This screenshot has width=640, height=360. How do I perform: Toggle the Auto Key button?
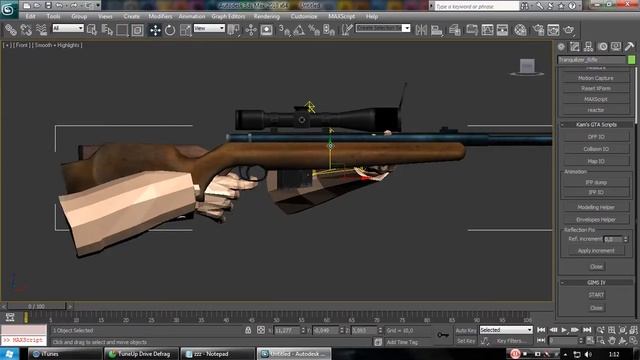click(466, 331)
